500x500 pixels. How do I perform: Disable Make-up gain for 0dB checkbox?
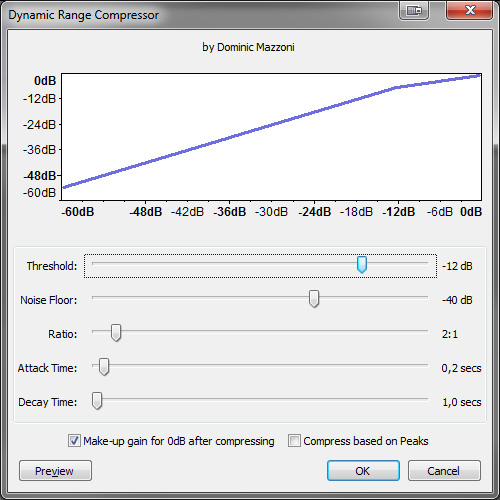[74, 441]
